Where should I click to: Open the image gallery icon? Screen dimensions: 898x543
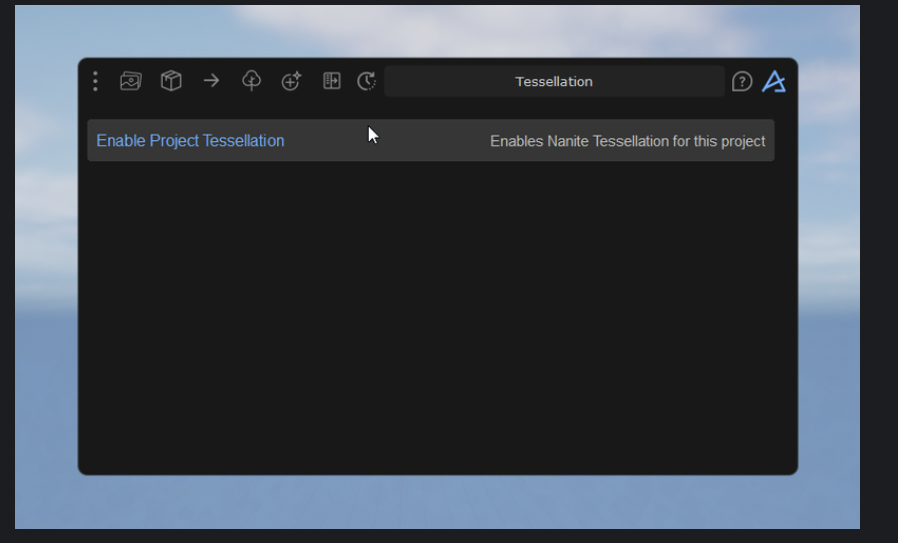[x=131, y=81]
